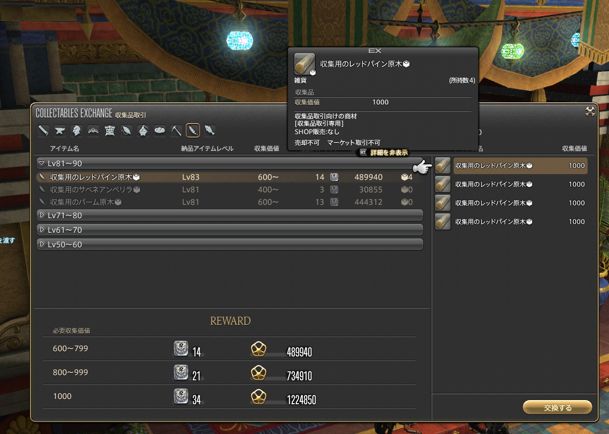The image size is (609, 434).
Task: Select the Leatherworker job icon
Action: 110,131
